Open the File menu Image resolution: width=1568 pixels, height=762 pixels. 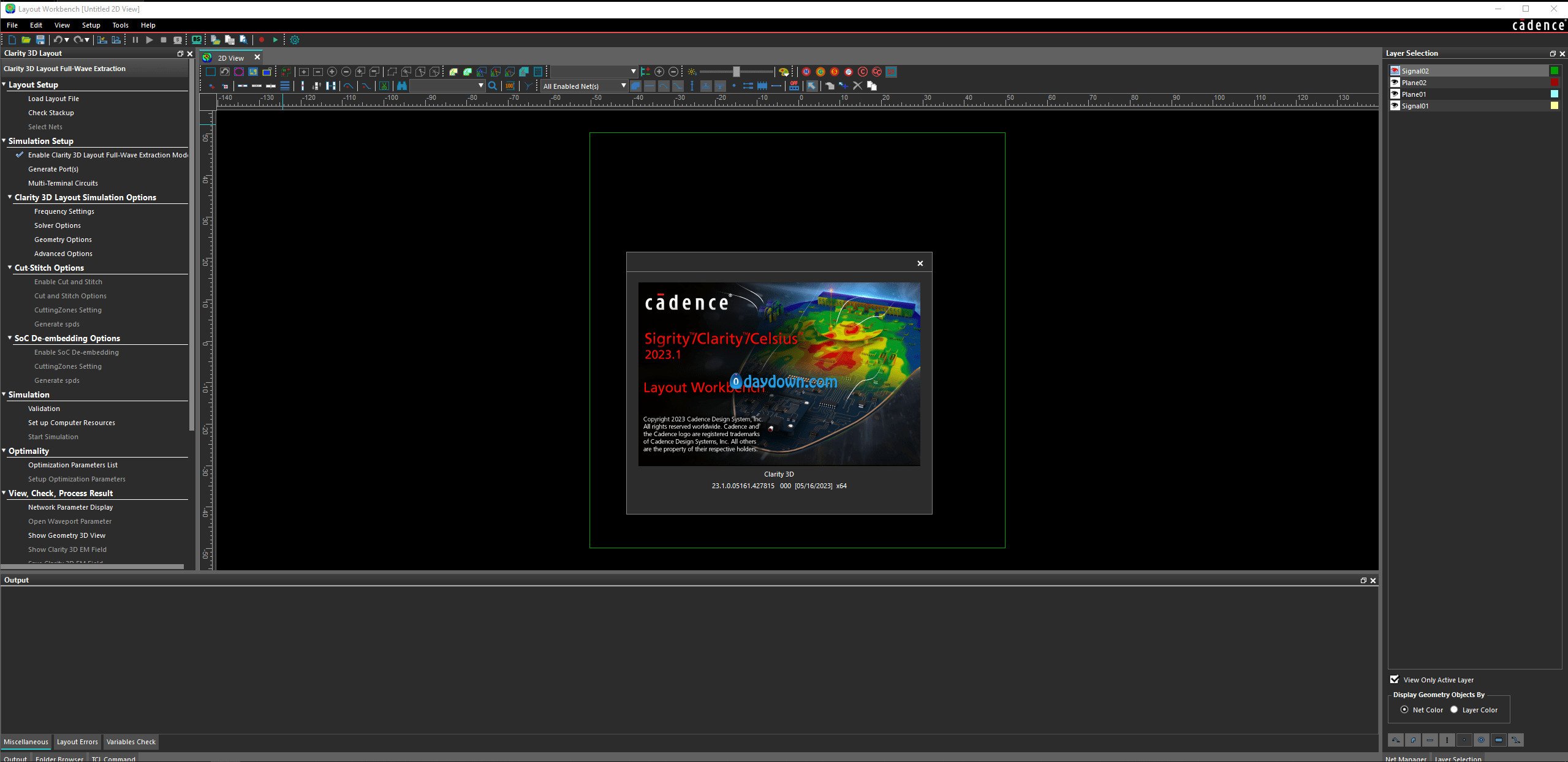tap(12, 25)
